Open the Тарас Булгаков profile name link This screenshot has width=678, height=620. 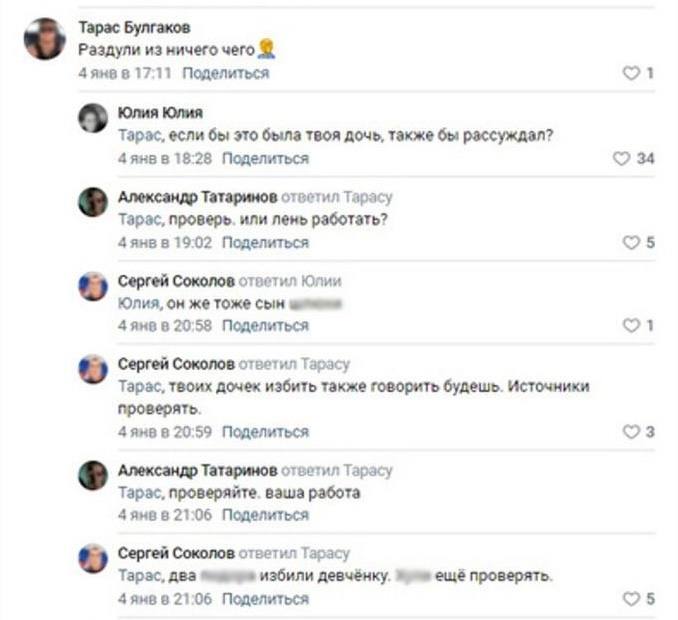tap(133, 27)
